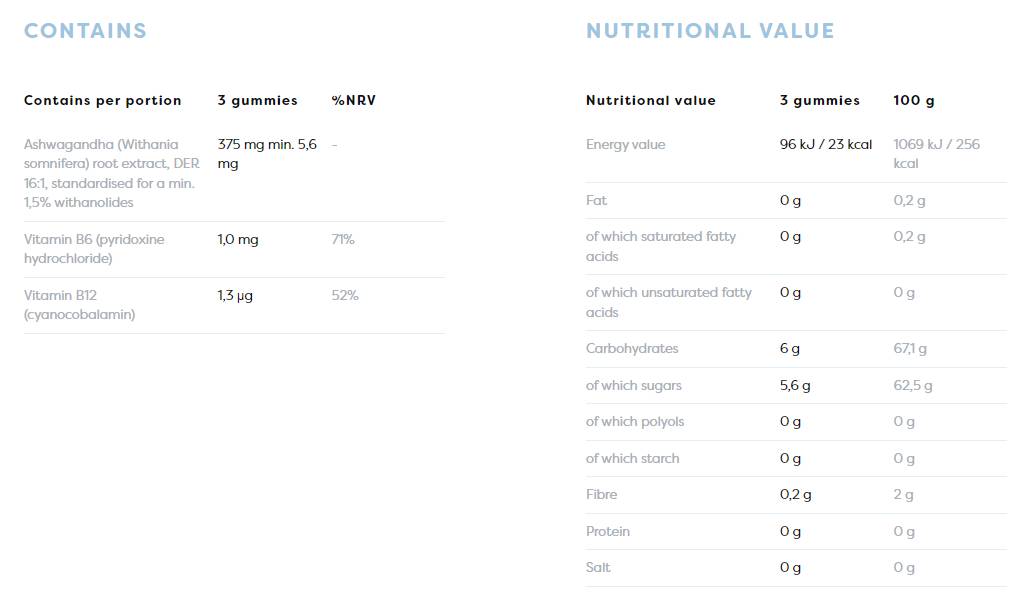Click the "of which saturated fatty acids" label

point(661,247)
